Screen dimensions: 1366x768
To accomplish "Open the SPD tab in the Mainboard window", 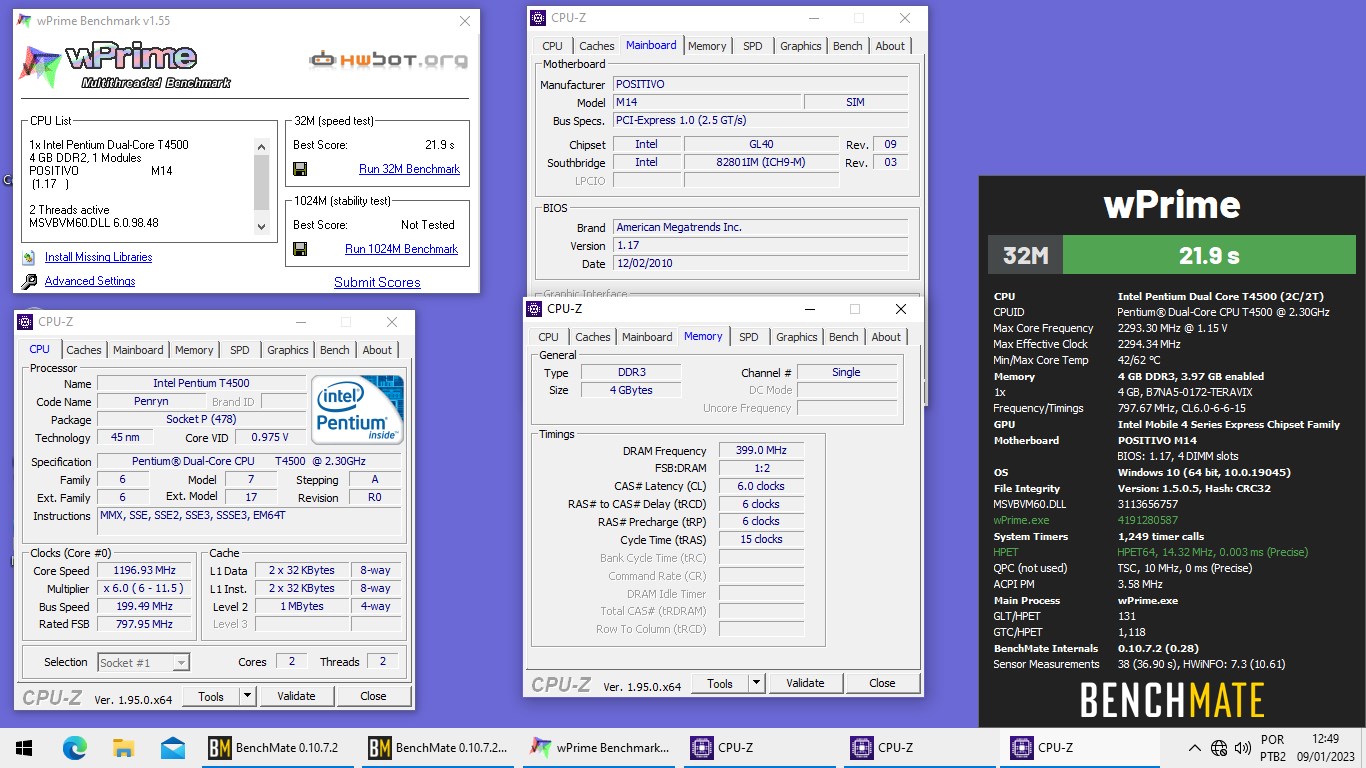I will tap(753, 46).
